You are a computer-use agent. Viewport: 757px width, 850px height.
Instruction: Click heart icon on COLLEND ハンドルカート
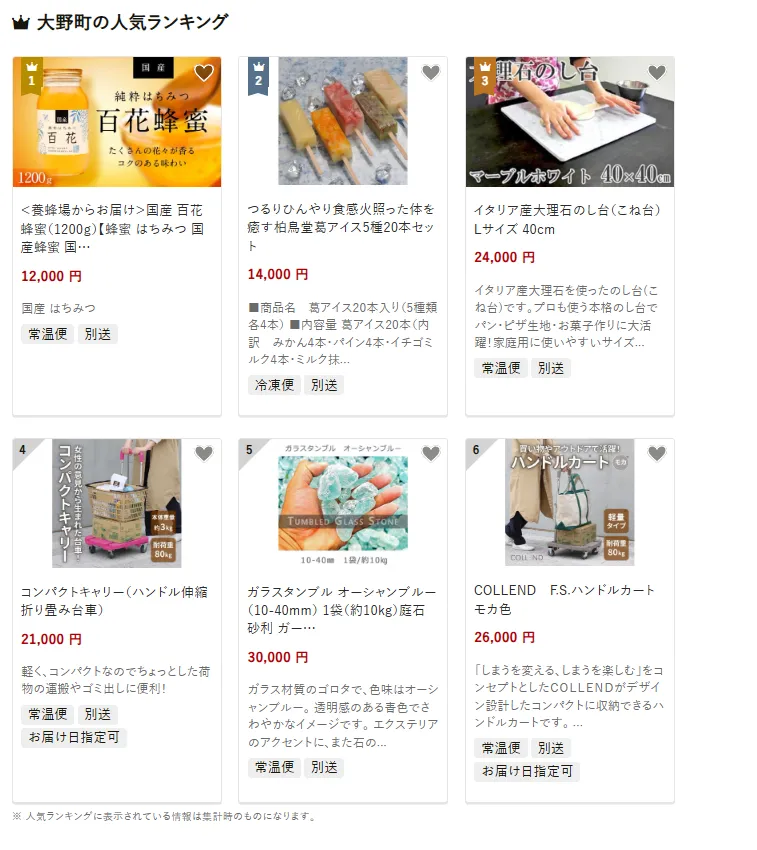pyautogui.click(x=657, y=453)
